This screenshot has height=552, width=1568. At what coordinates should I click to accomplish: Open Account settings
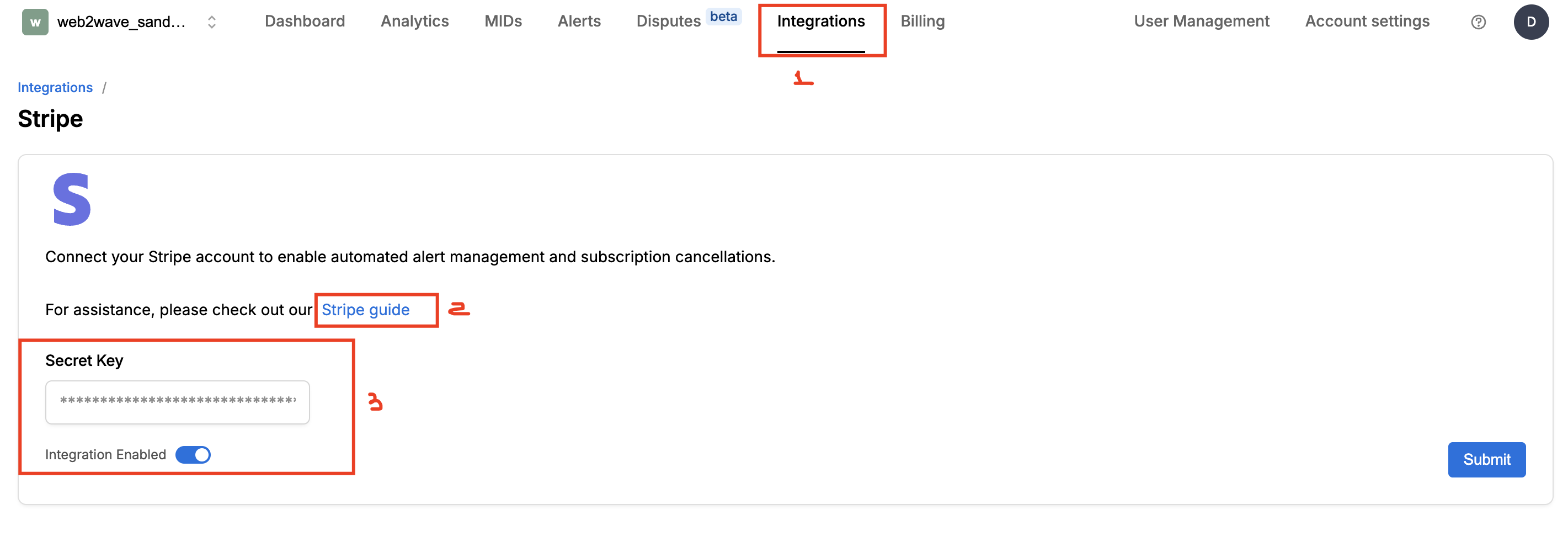coord(1367,22)
